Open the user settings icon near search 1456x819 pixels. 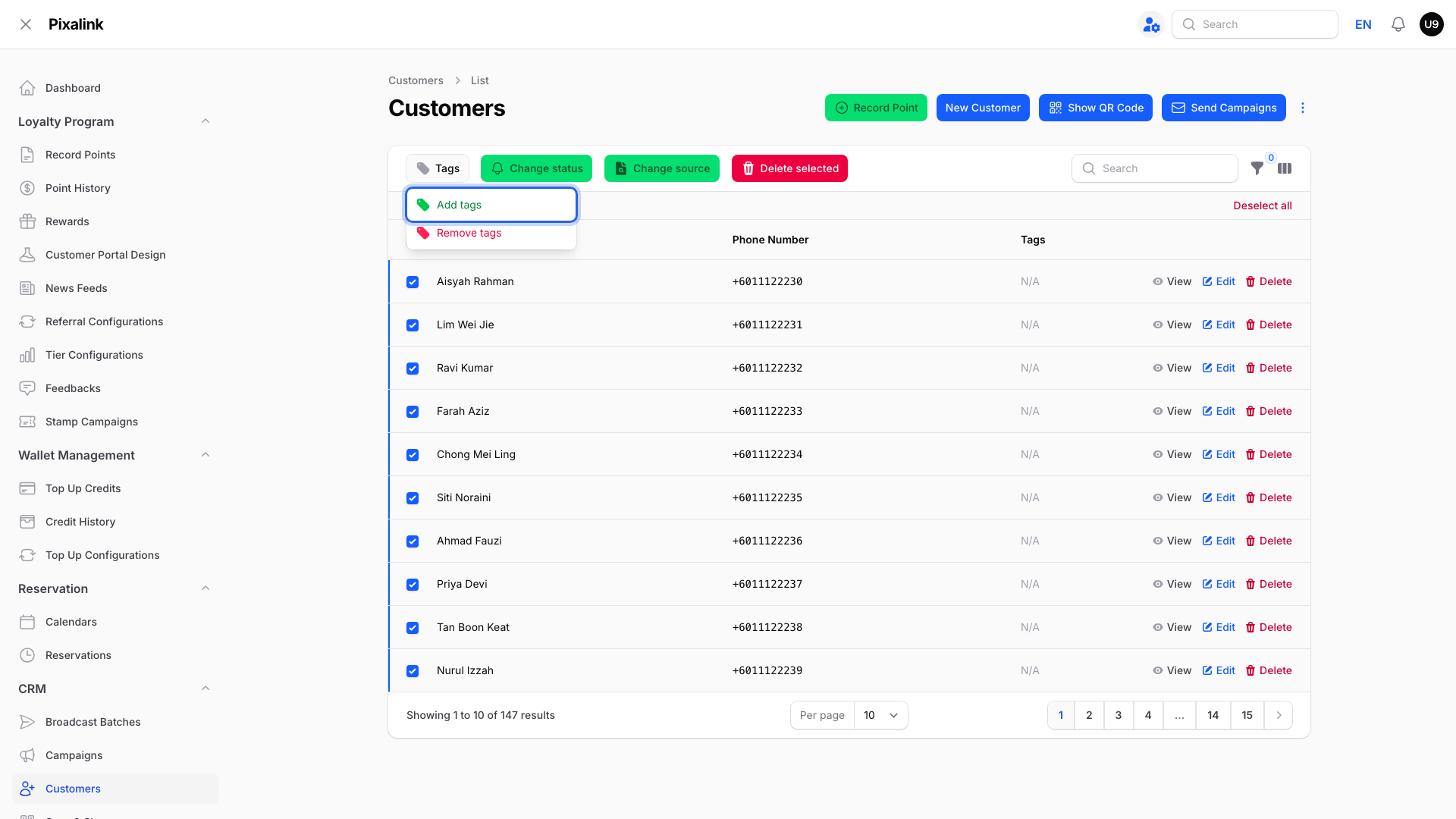1151,24
